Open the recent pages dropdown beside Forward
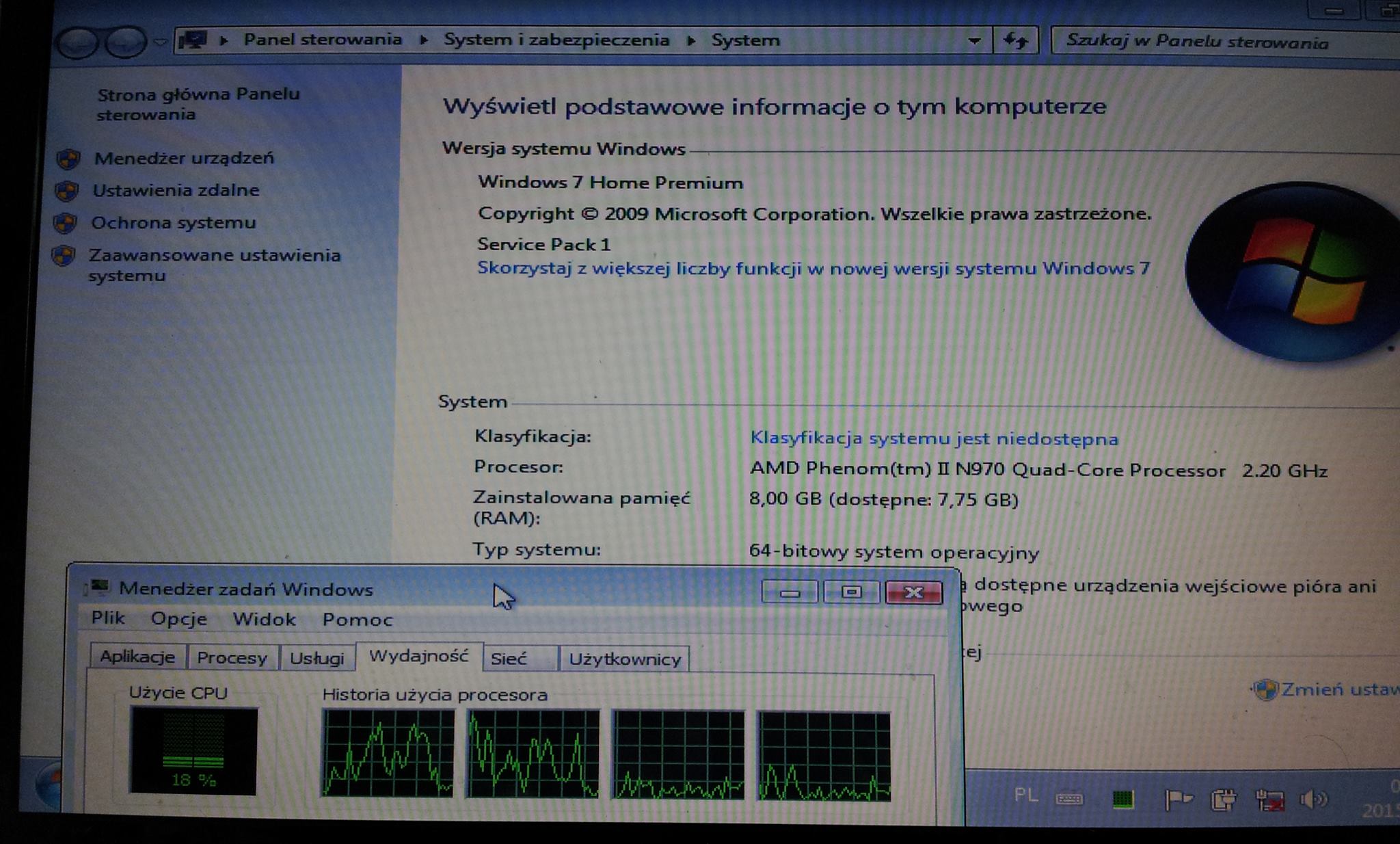Viewport: 1400px width, 844px height. 161,42
